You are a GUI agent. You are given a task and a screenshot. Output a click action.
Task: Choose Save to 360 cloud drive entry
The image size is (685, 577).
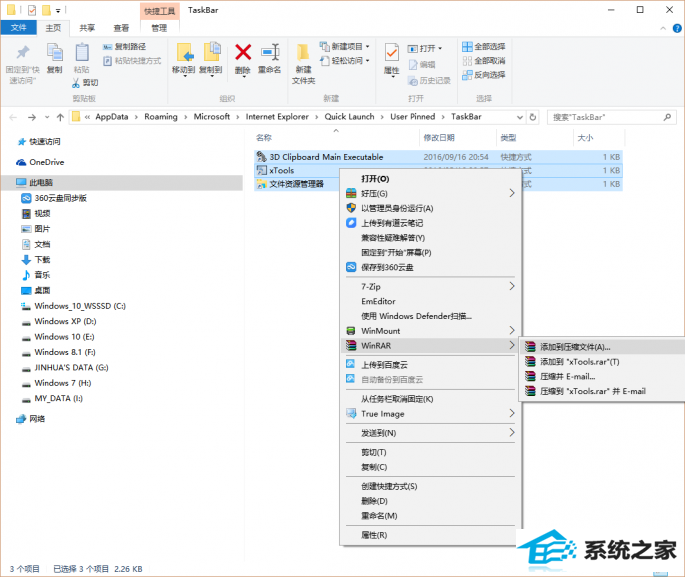tap(431, 267)
